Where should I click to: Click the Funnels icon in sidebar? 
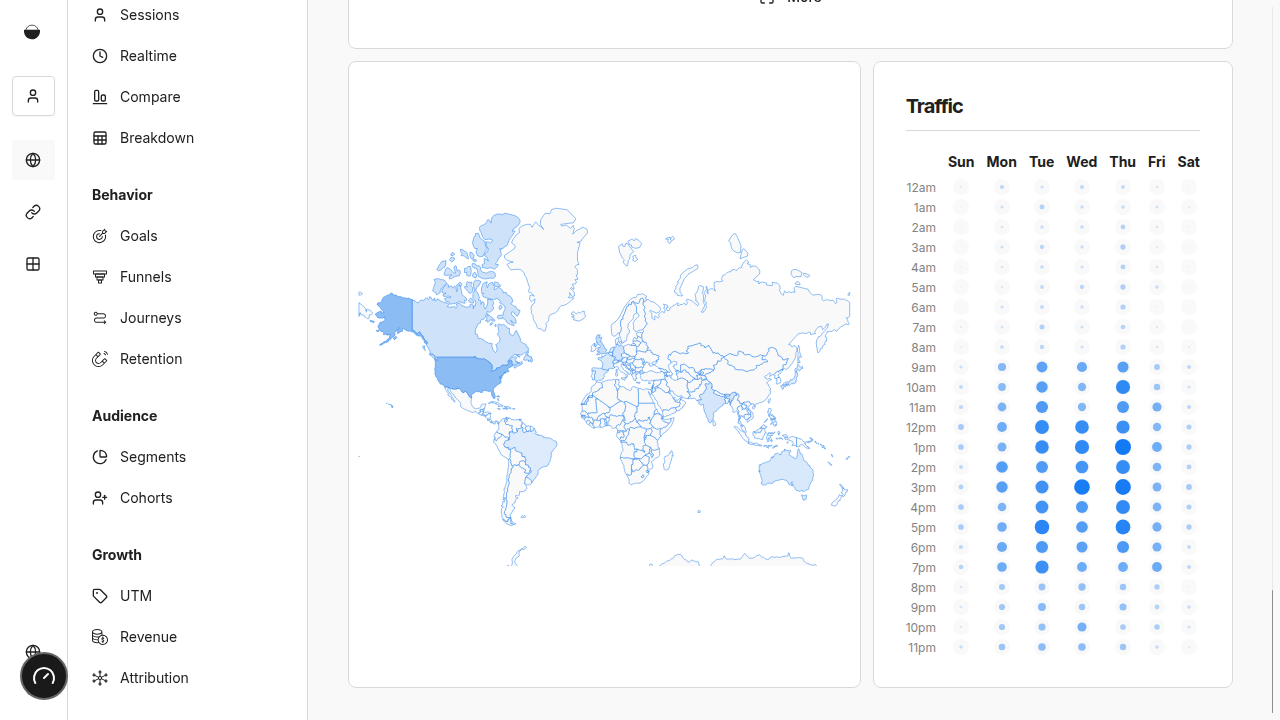coord(100,277)
